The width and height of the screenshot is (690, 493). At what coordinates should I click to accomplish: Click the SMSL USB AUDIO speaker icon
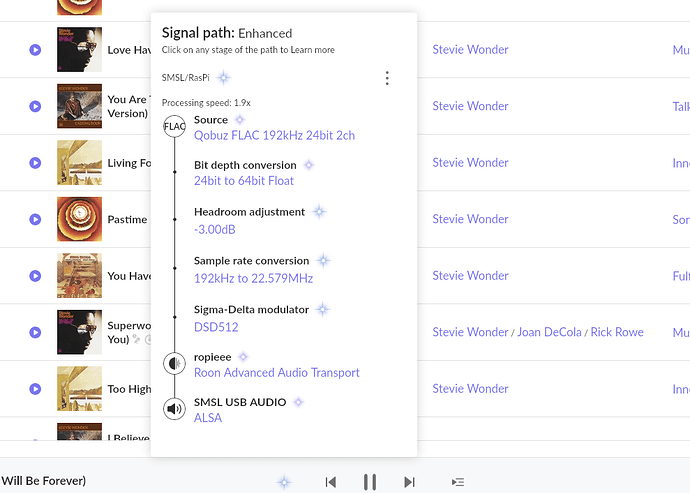tap(174, 409)
